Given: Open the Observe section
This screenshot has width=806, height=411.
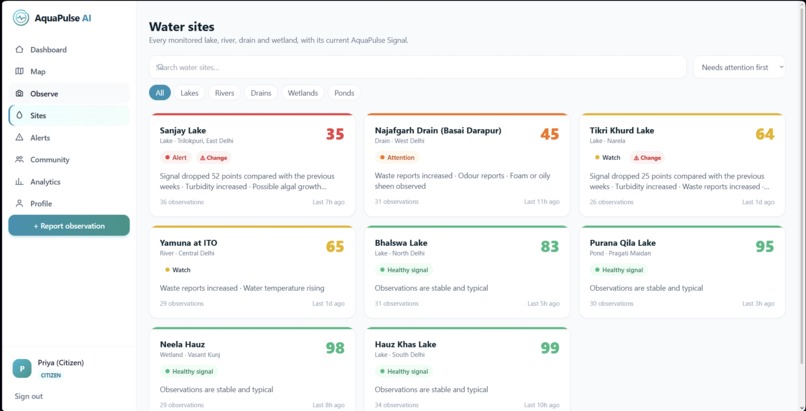Looking at the screenshot, I should tap(69, 94).
